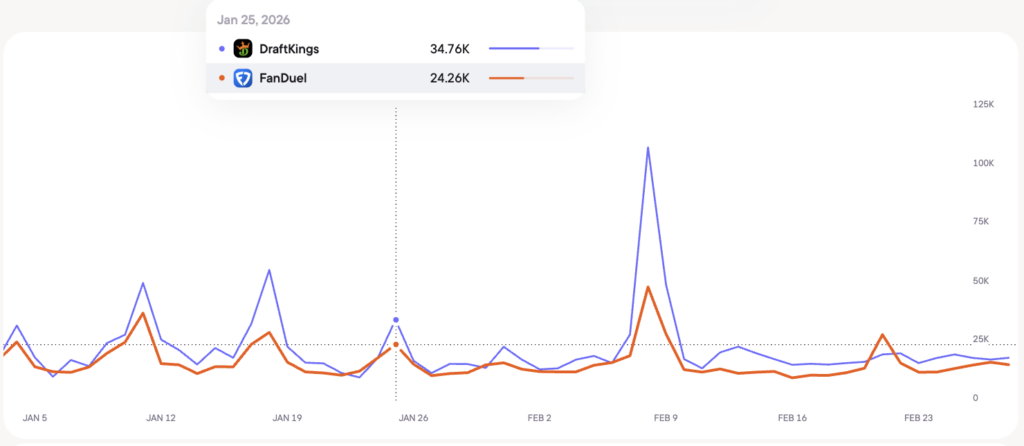Click the Jan 25, 2026 tooltip date header
1024x446 pixels.
tap(256, 19)
